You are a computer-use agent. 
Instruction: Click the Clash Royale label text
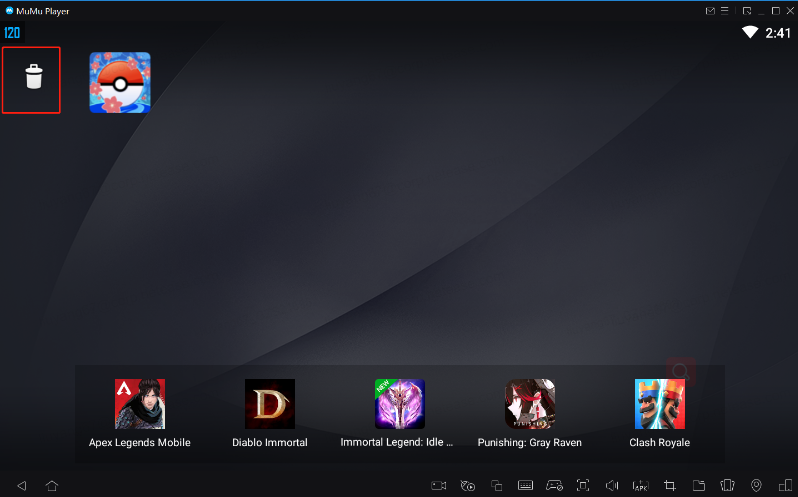click(660, 443)
